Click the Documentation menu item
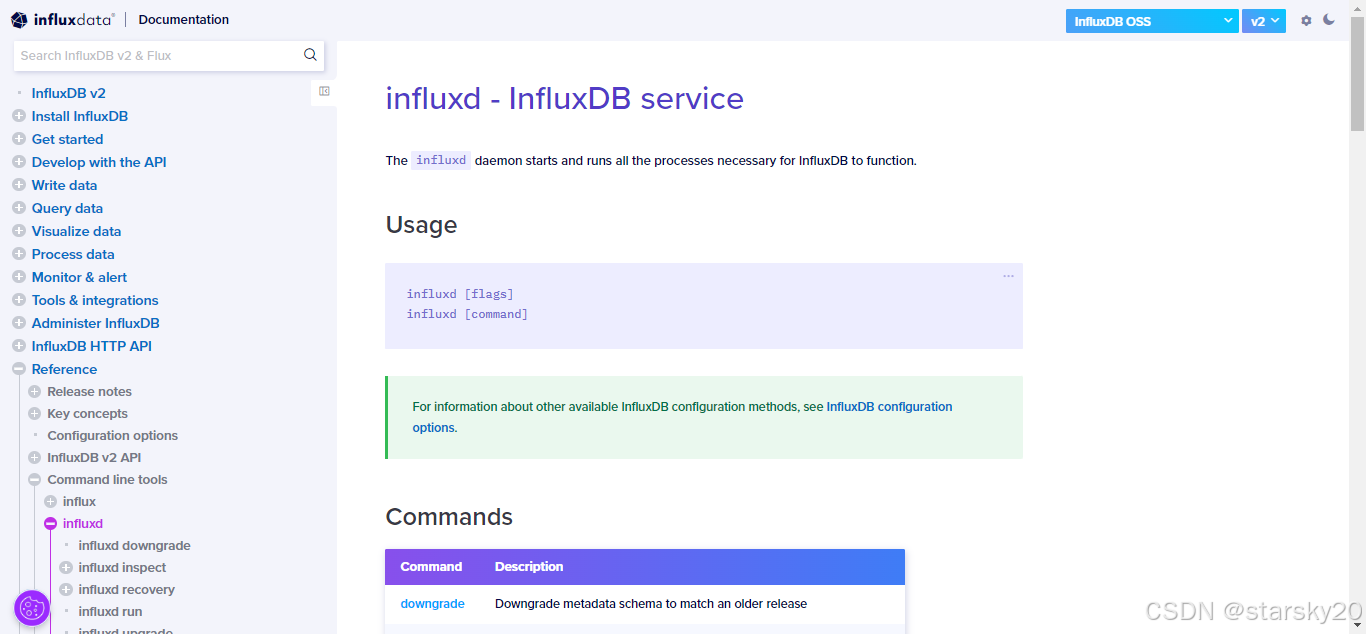 [x=183, y=19]
